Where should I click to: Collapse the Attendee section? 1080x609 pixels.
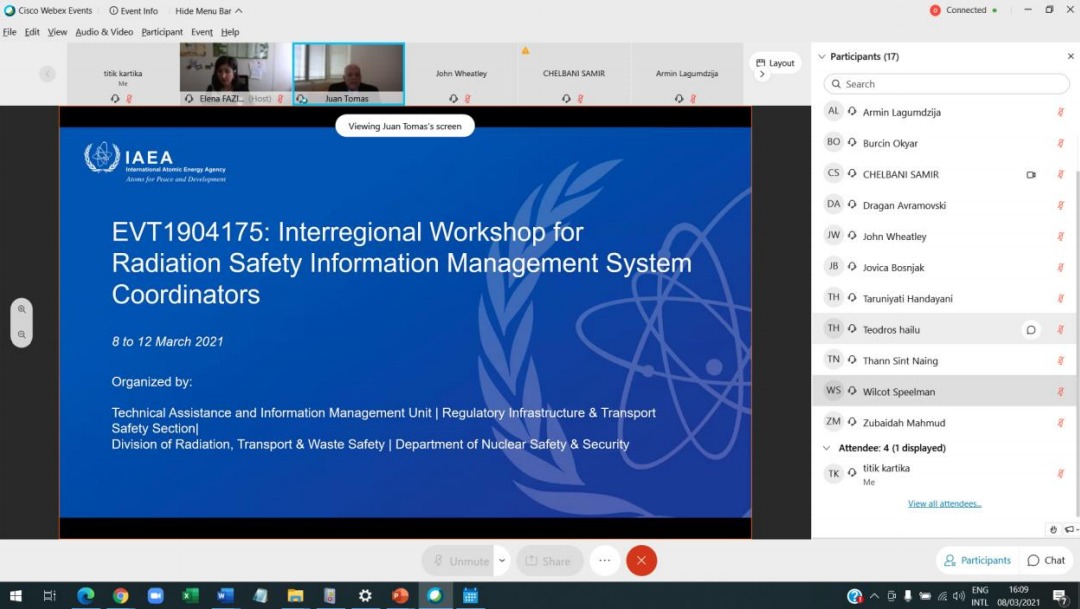[x=827, y=448]
